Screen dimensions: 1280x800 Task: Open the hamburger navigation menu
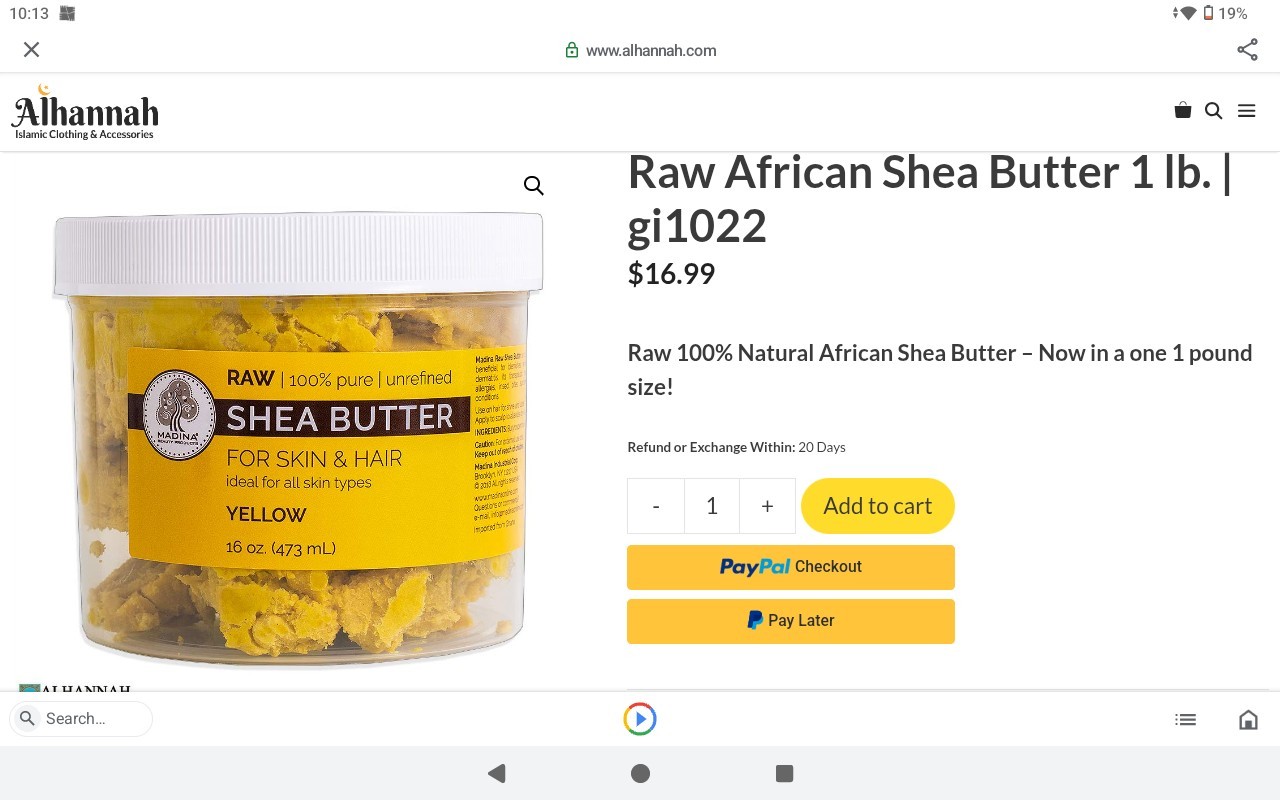pyautogui.click(x=1246, y=110)
